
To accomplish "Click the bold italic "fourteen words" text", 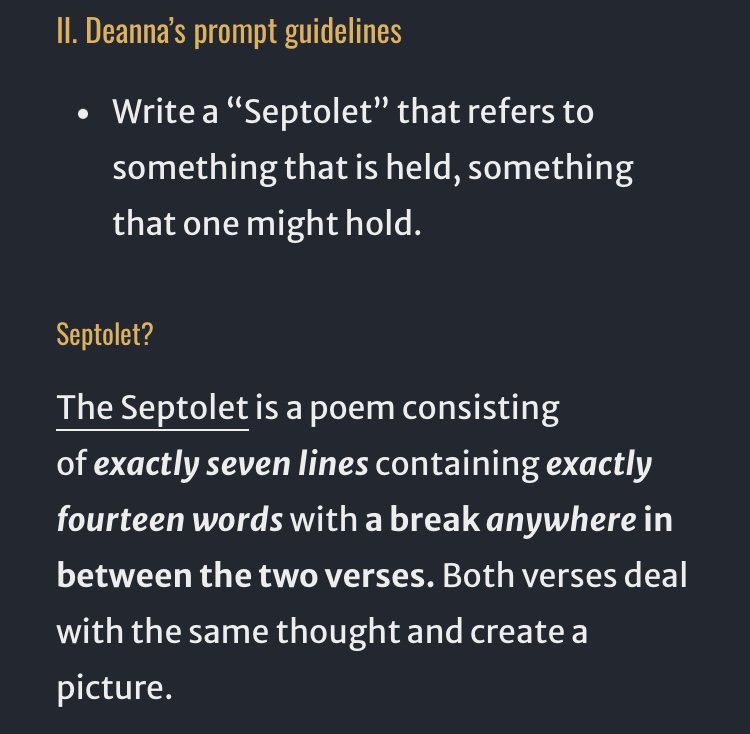I will [x=170, y=520].
